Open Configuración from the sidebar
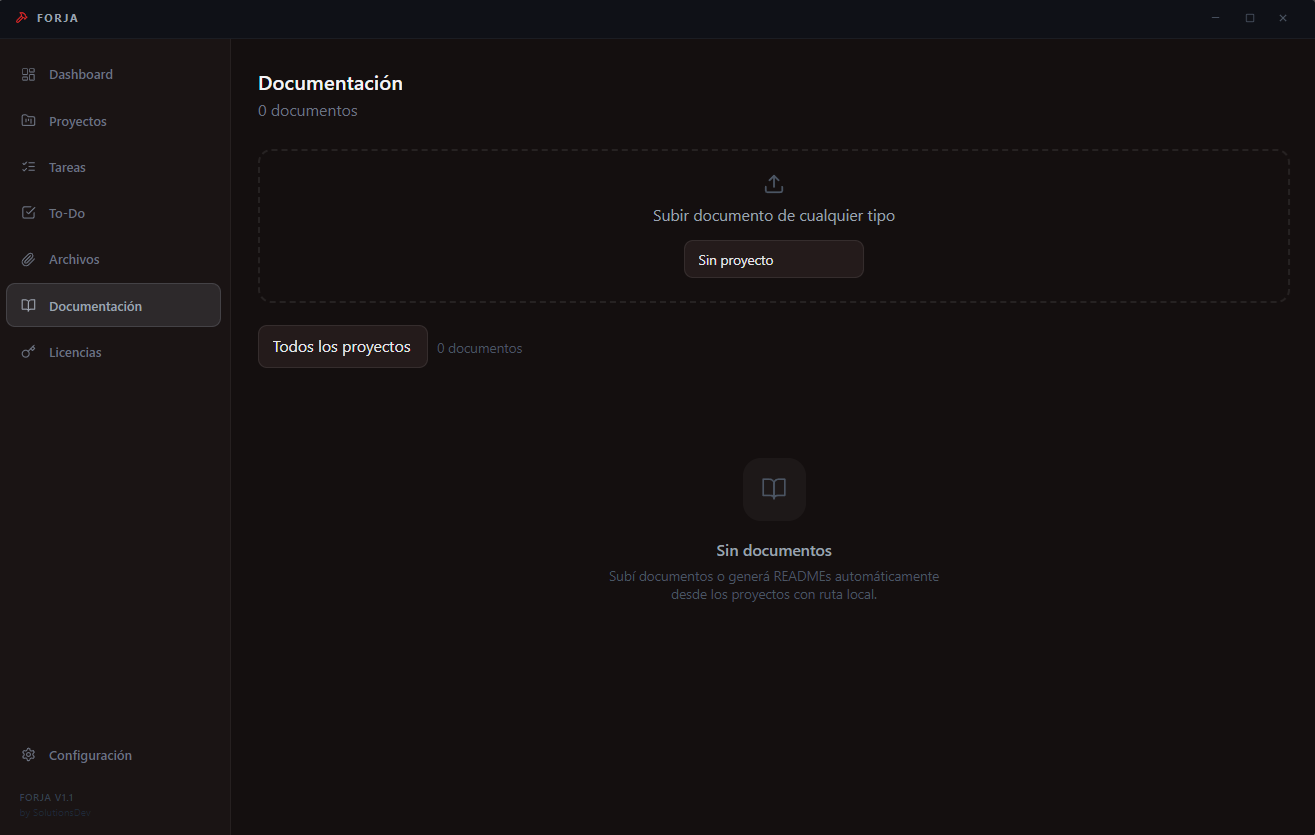1315x835 pixels. 91,755
